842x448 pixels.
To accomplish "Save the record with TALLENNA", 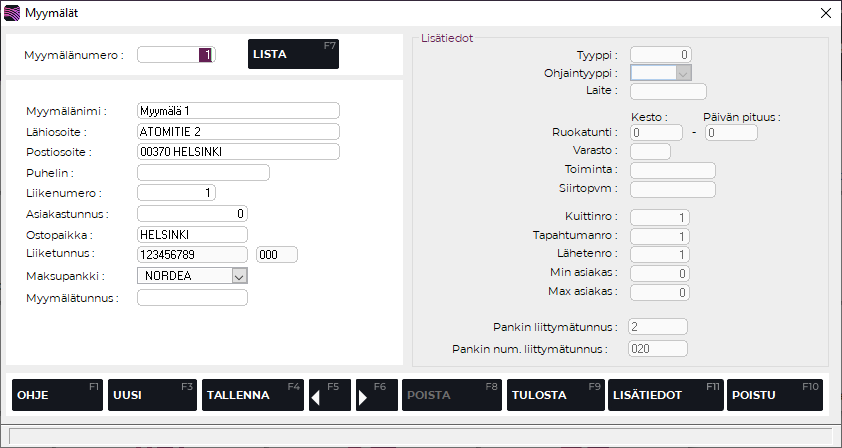I will click(x=252, y=395).
